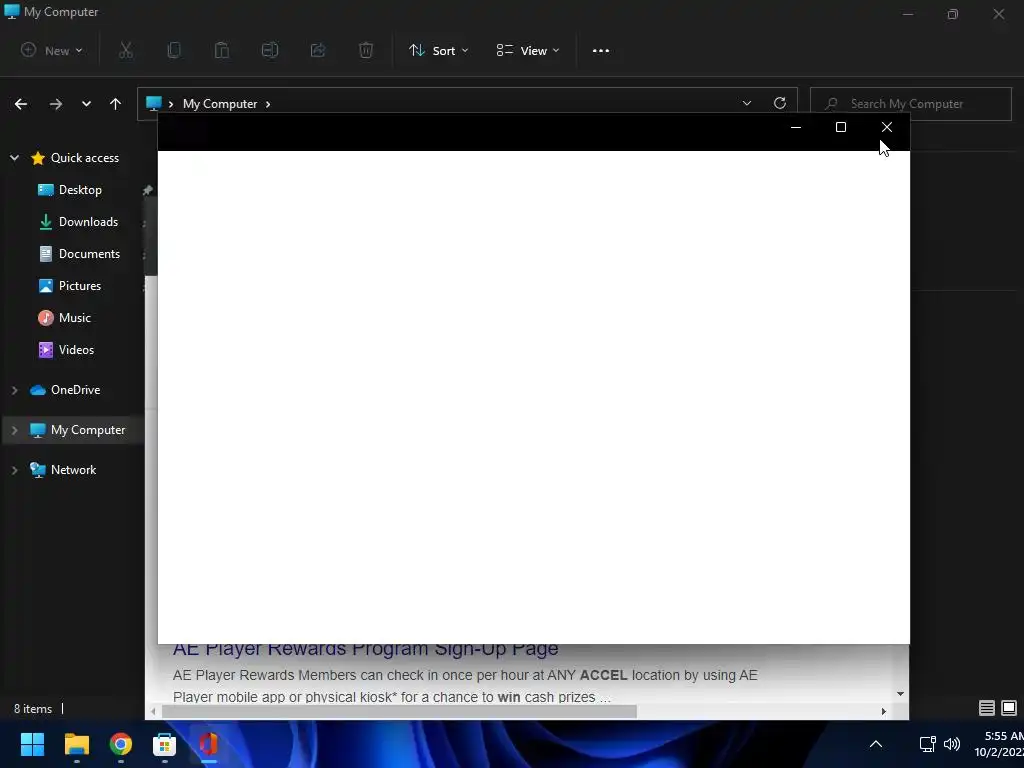Click the My Computer breadcrumb in address bar
The width and height of the screenshot is (1024, 768).
click(220, 104)
